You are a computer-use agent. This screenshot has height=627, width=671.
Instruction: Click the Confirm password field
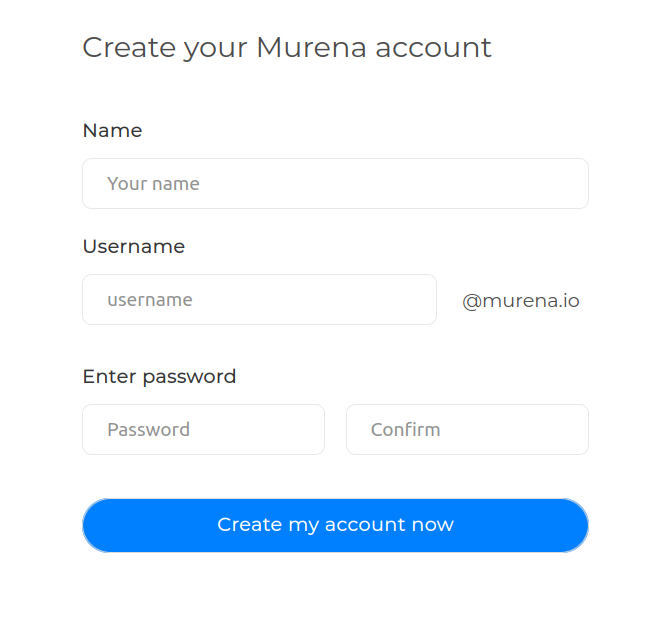[467, 430]
